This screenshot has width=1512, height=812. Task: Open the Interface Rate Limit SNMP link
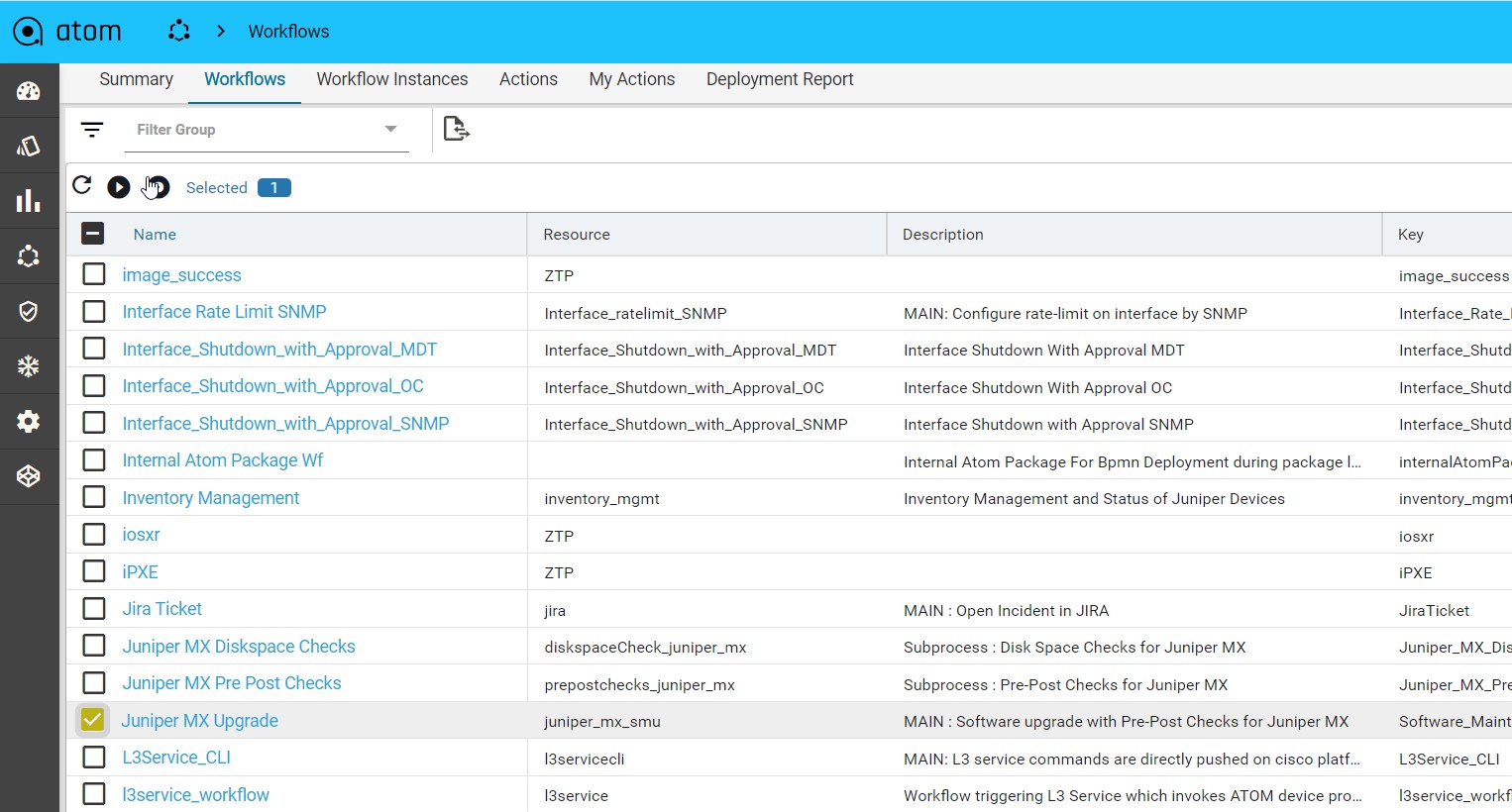click(x=225, y=312)
